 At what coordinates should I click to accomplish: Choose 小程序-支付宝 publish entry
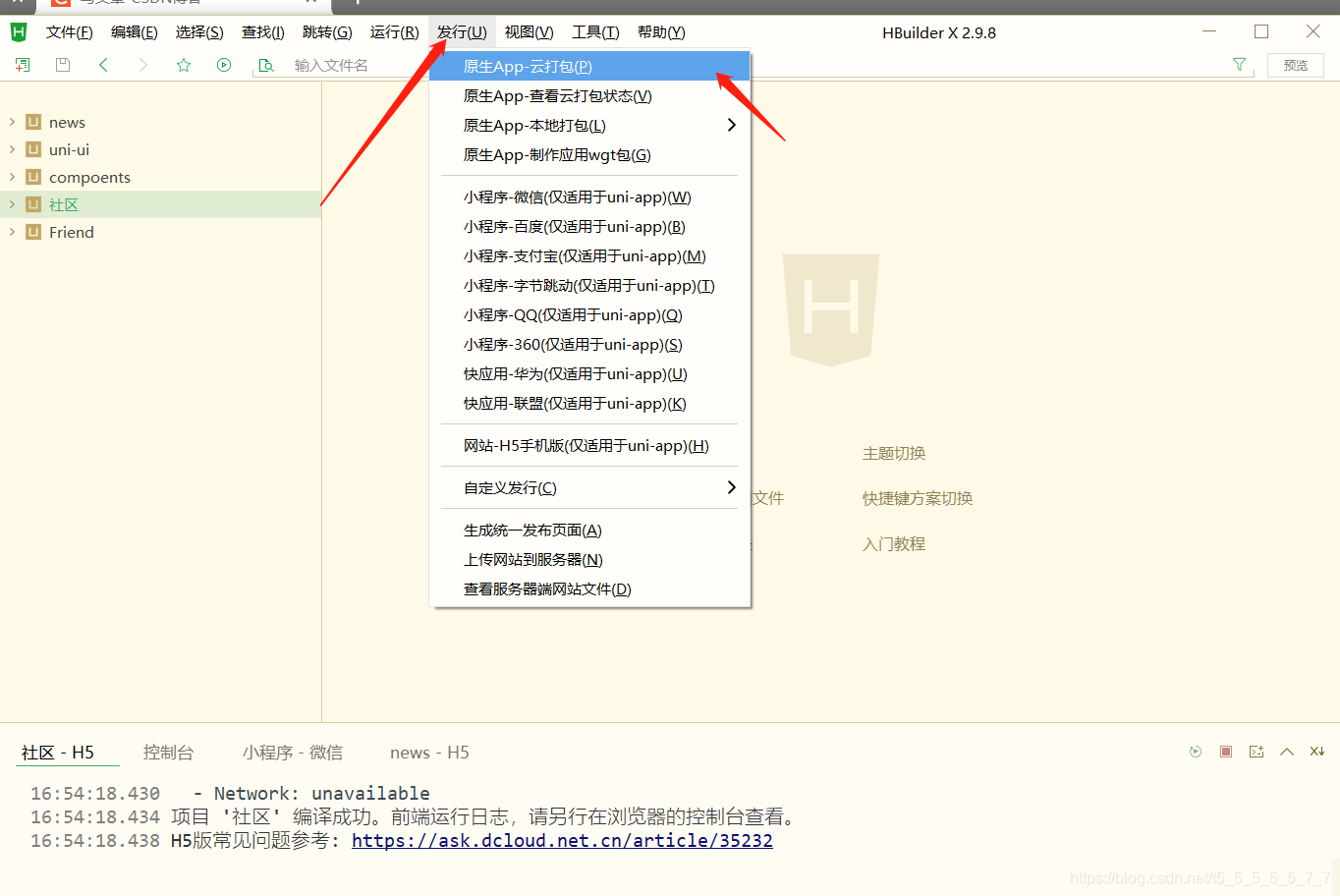pyautogui.click(x=589, y=256)
